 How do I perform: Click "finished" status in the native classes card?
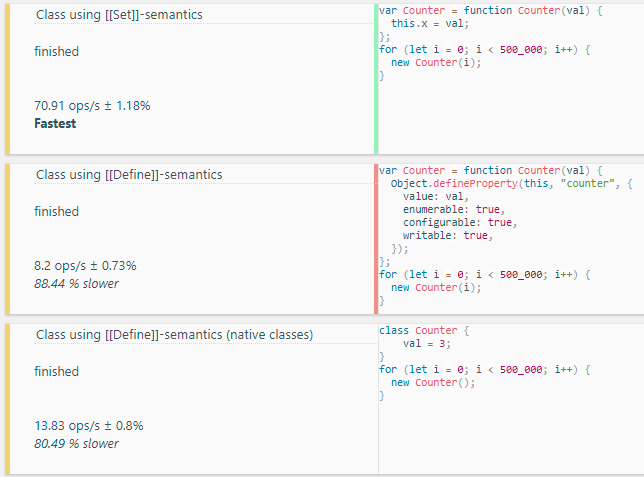point(56,372)
